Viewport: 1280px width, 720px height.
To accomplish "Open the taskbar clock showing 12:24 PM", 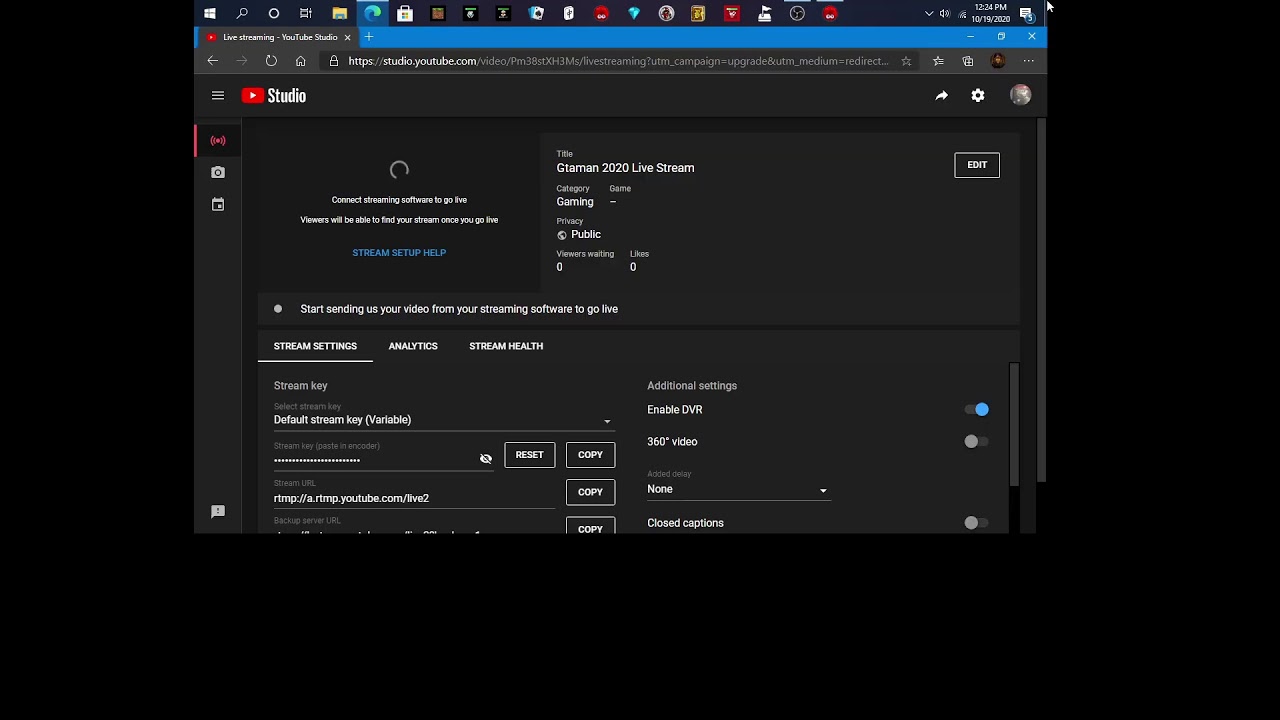I will [x=990, y=13].
